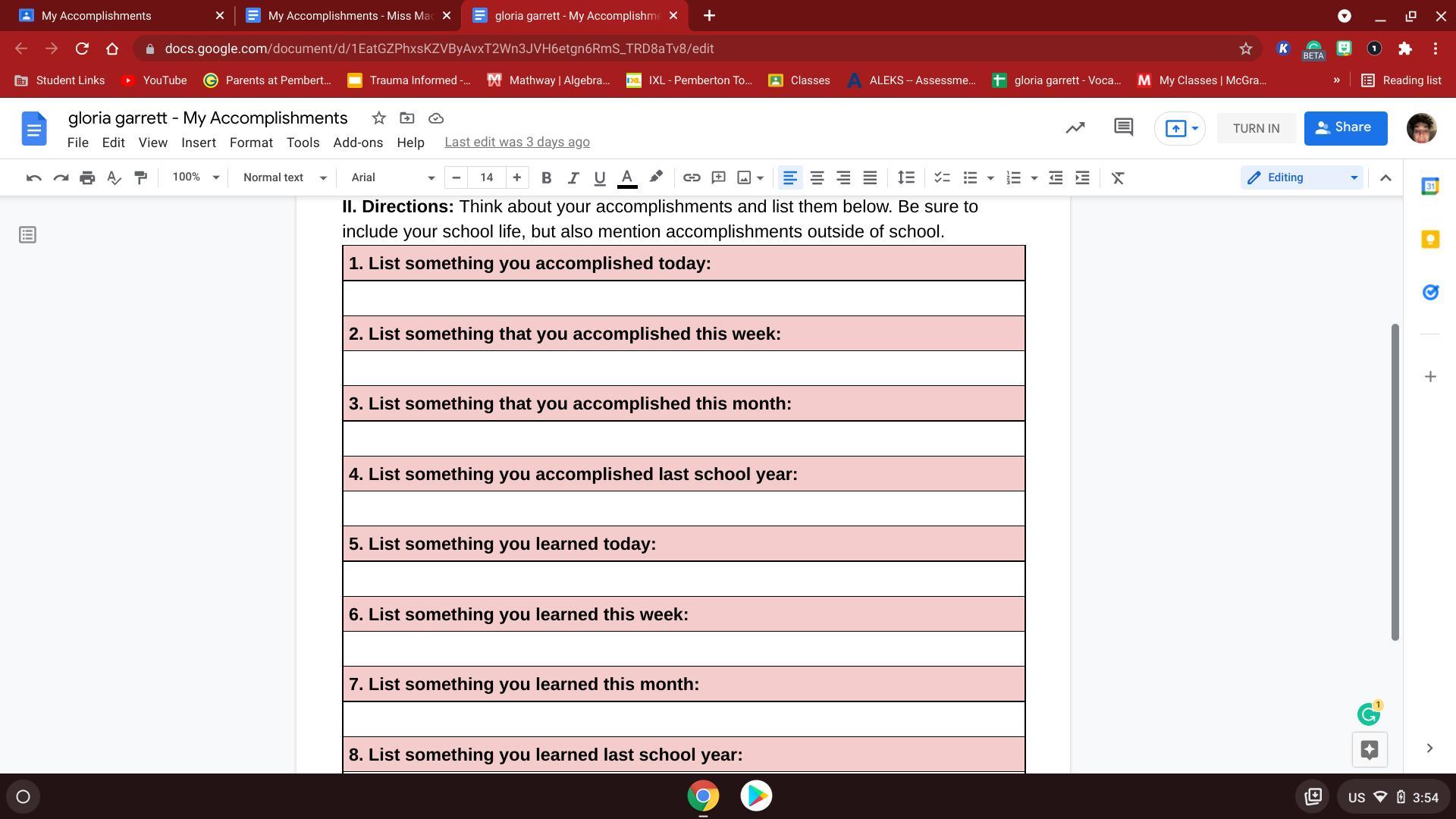Image resolution: width=1456 pixels, height=819 pixels.
Task: Open the Editing mode dropdown
Action: coord(1301,177)
